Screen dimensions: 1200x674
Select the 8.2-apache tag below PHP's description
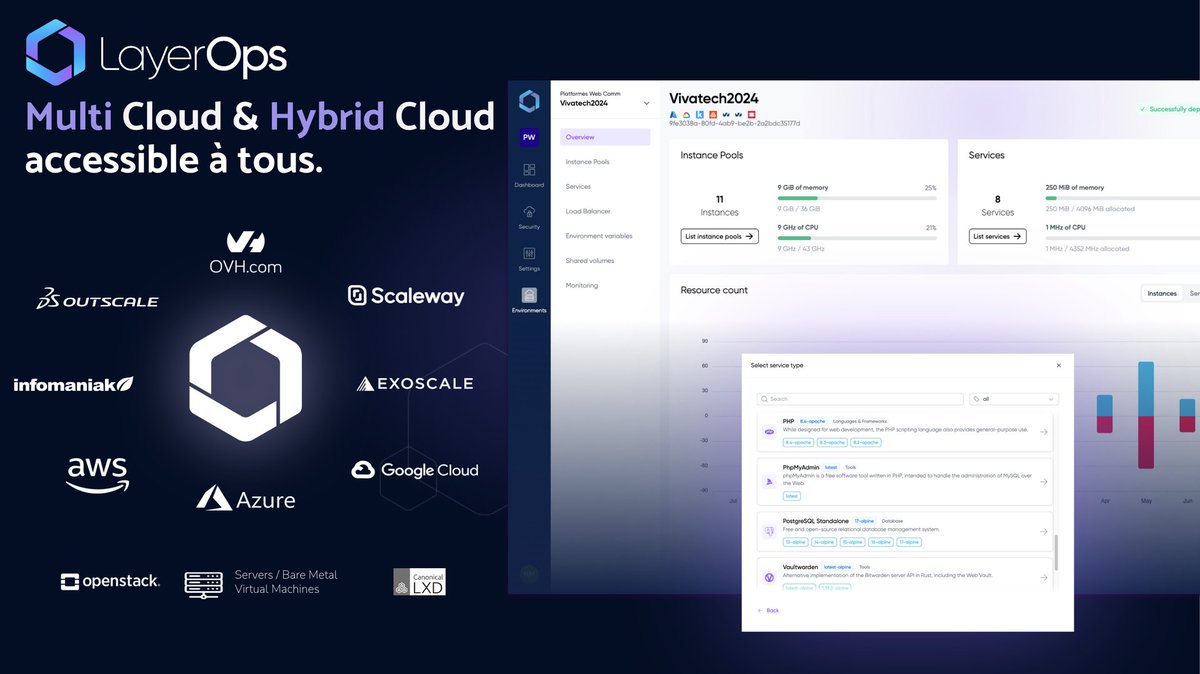click(x=866, y=442)
